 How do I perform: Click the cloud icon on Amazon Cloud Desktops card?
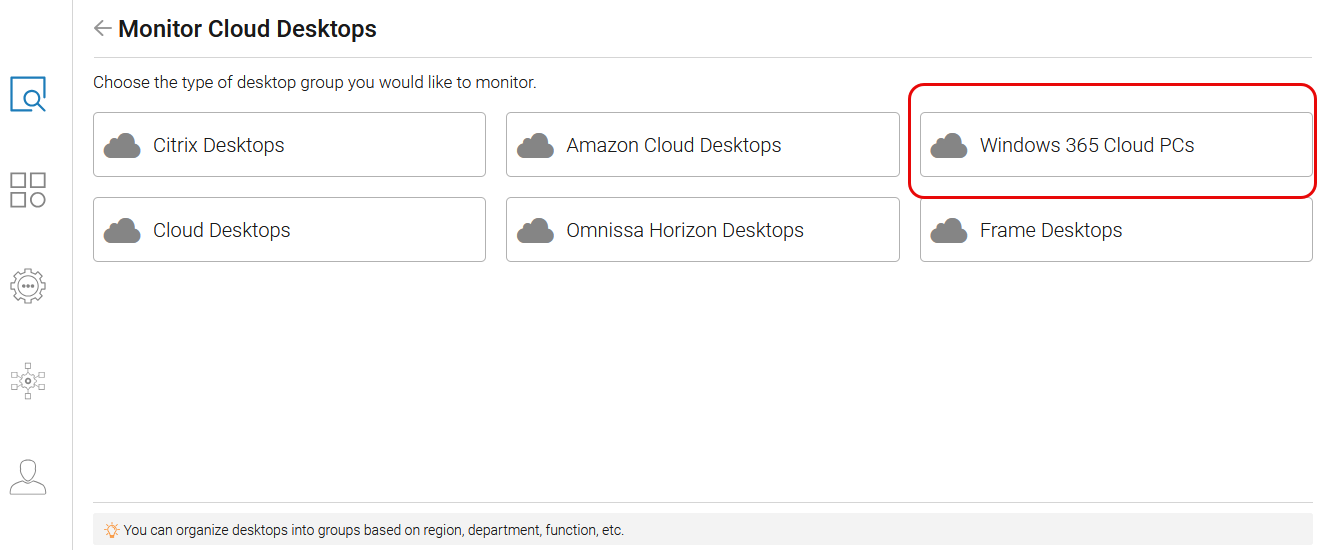(x=535, y=146)
